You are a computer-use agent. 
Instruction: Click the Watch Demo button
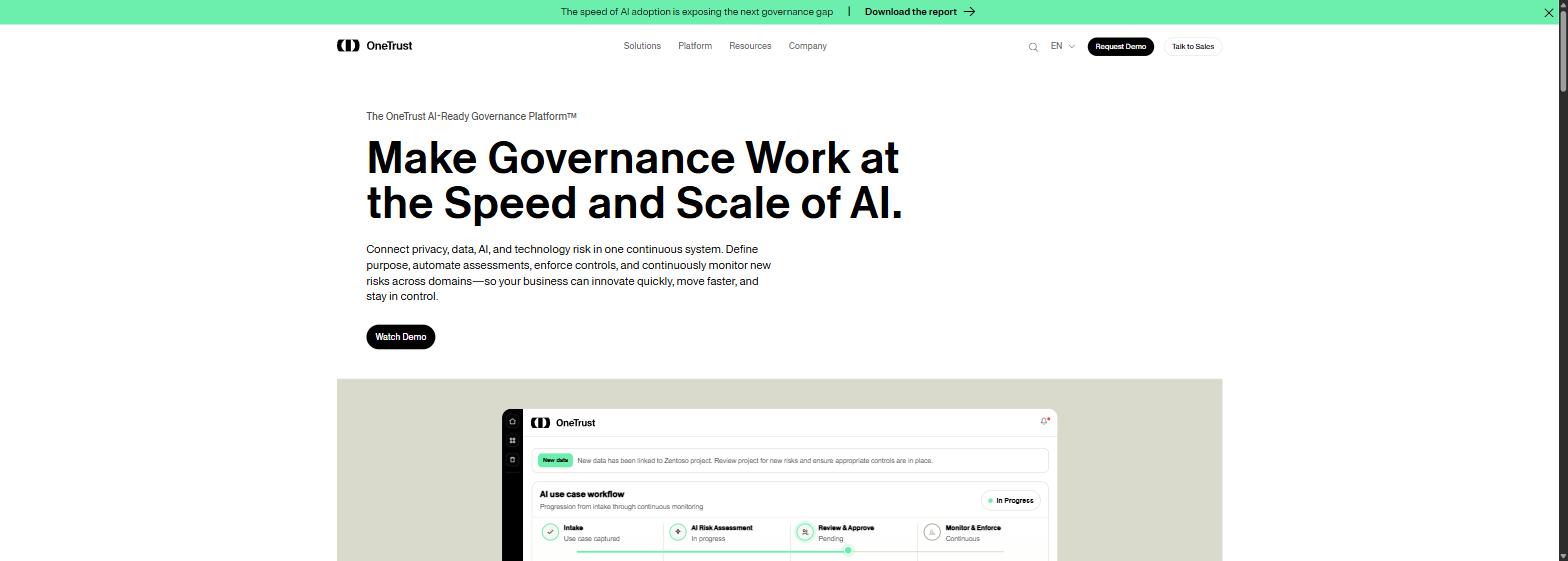(x=400, y=337)
